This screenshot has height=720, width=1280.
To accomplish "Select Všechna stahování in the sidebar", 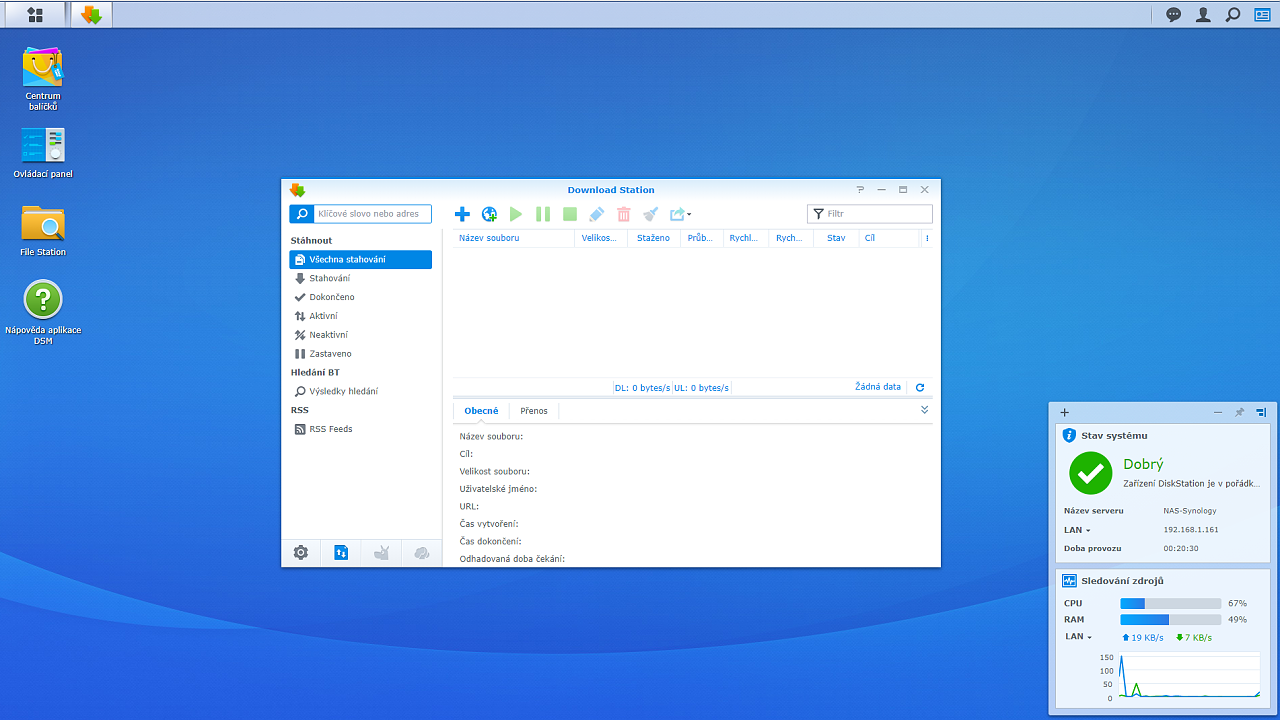I will click(x=361, y=260).
